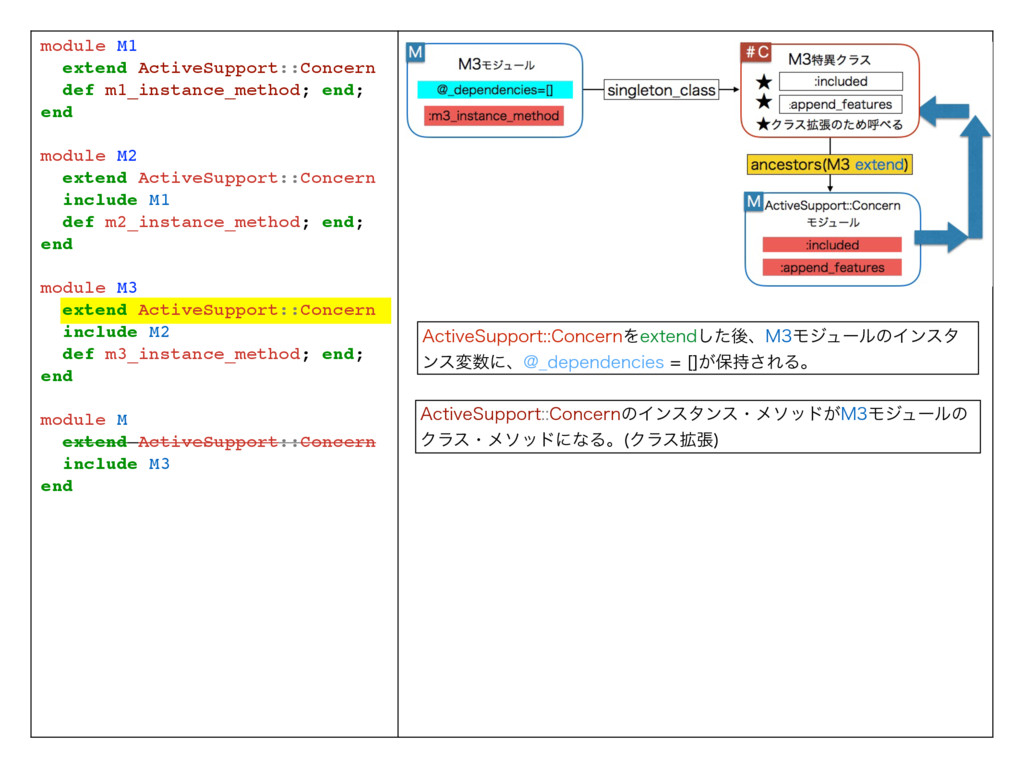The width and height of the screenshot is (1024, 768).
Task: Click the star beside the white :included box
Action: coord(764,82)
